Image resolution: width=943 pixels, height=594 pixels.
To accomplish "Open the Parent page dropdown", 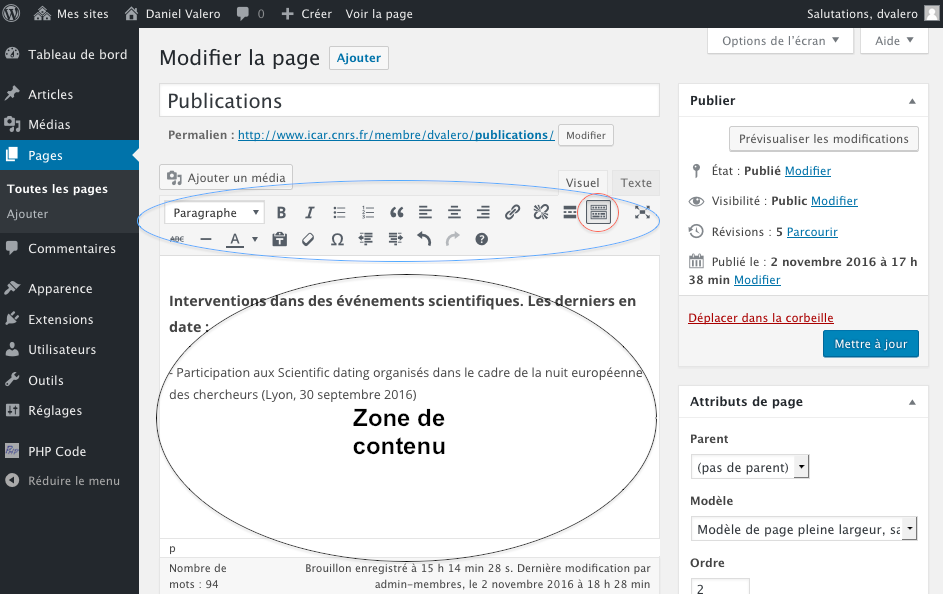I will click(749, 467).
